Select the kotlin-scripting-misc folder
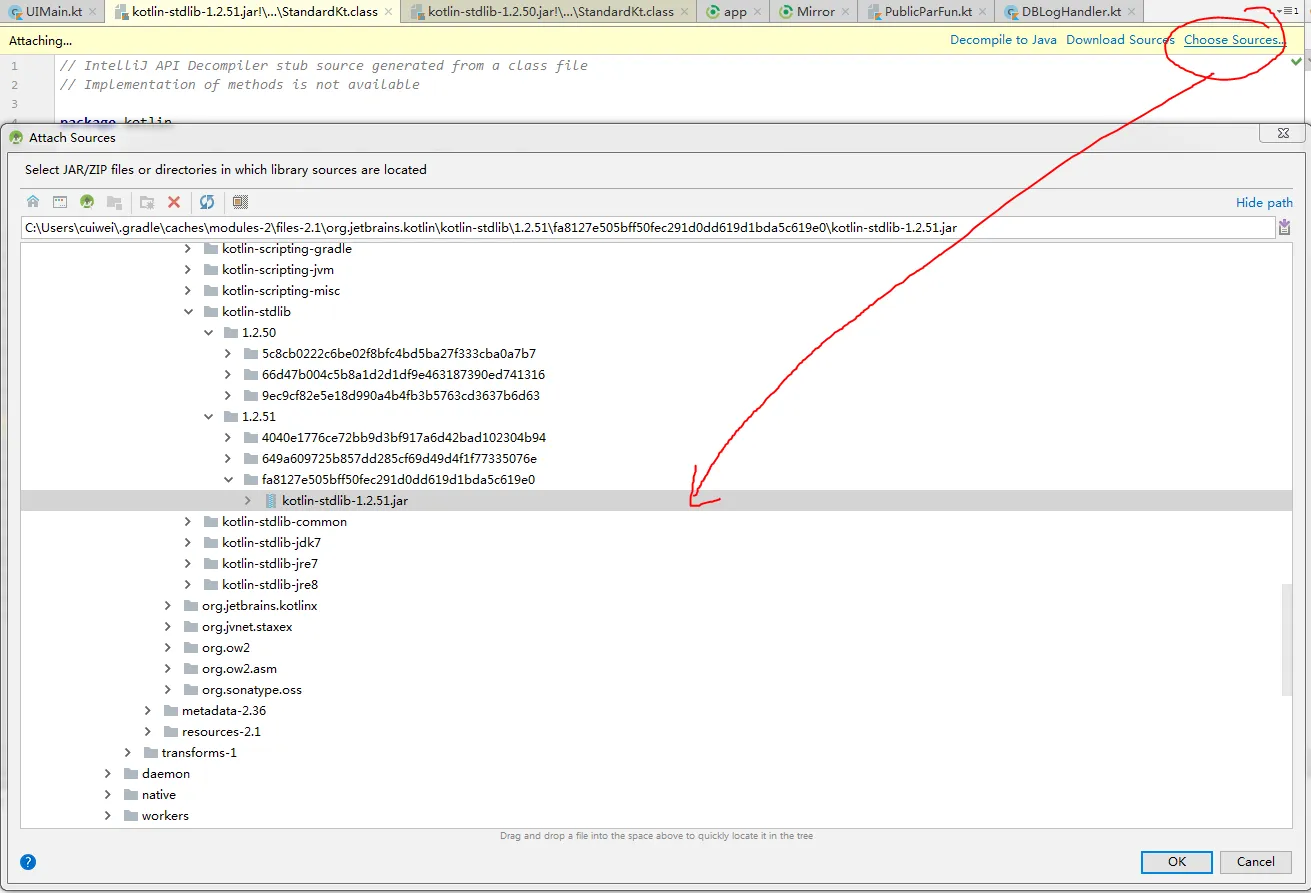 [281, 290]
